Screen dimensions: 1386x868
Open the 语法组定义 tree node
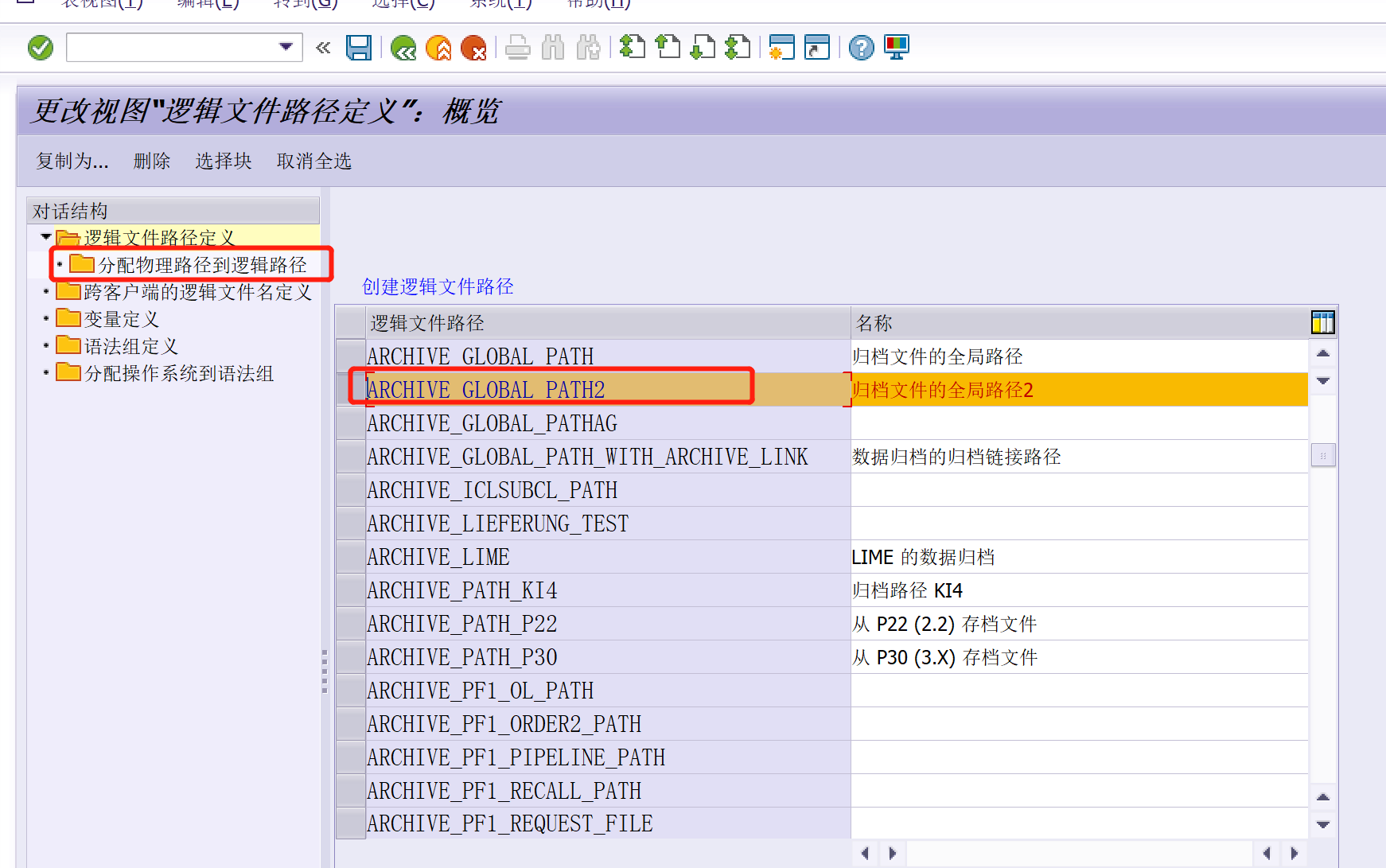pos(131,346)
